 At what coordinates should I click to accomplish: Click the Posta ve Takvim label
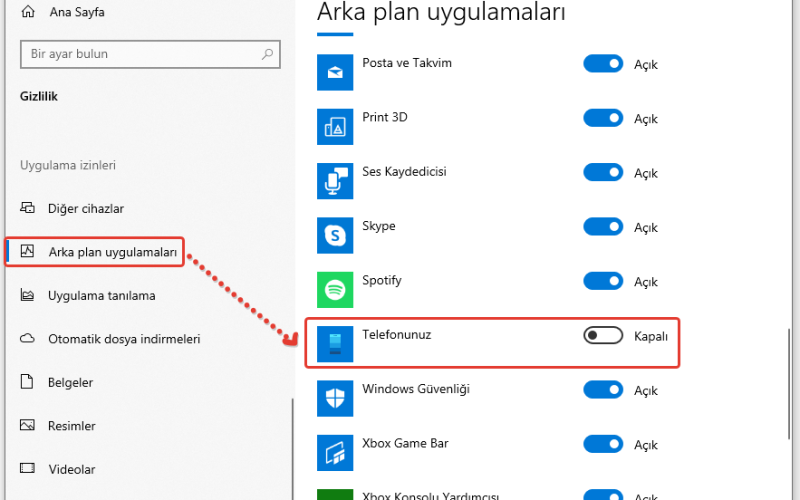(407, 63)
